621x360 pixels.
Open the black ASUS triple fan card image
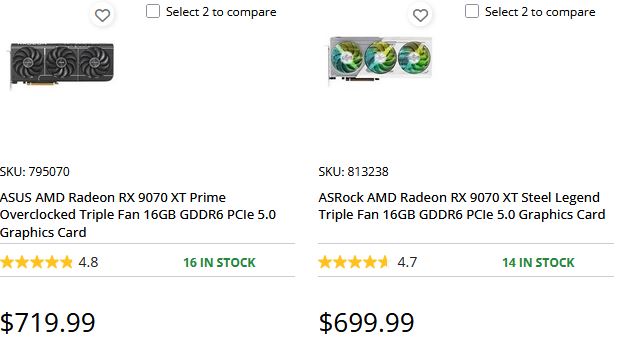[x=62, y=63]
